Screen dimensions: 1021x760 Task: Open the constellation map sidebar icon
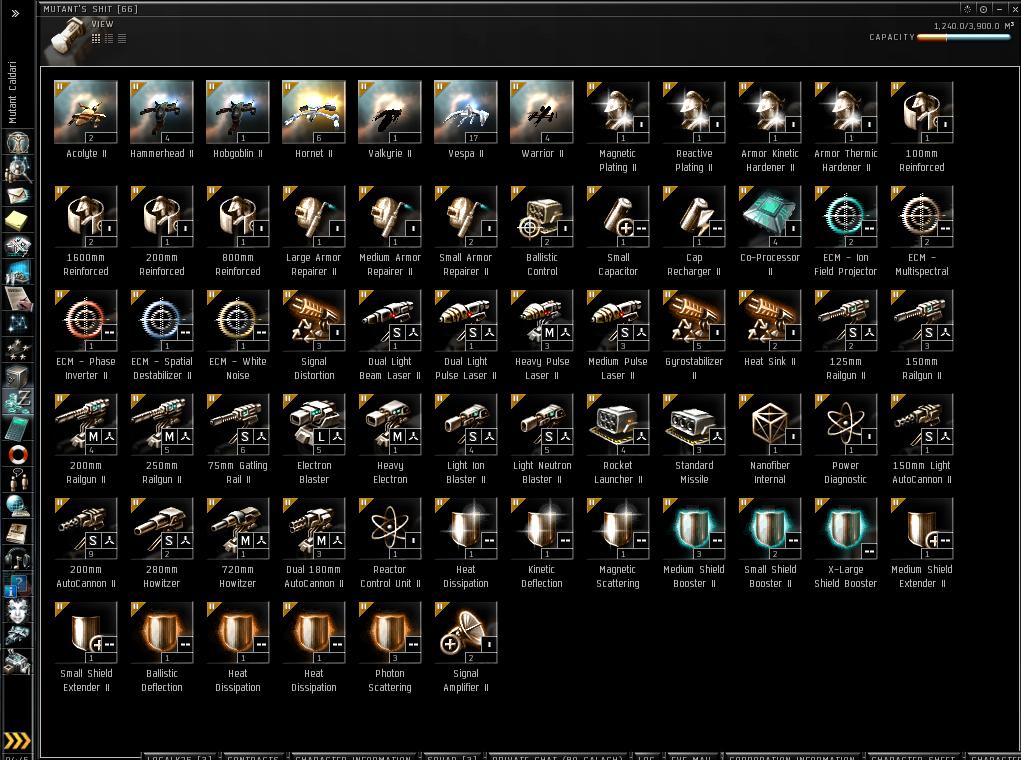pyautogui.click(x=18, y=322)
